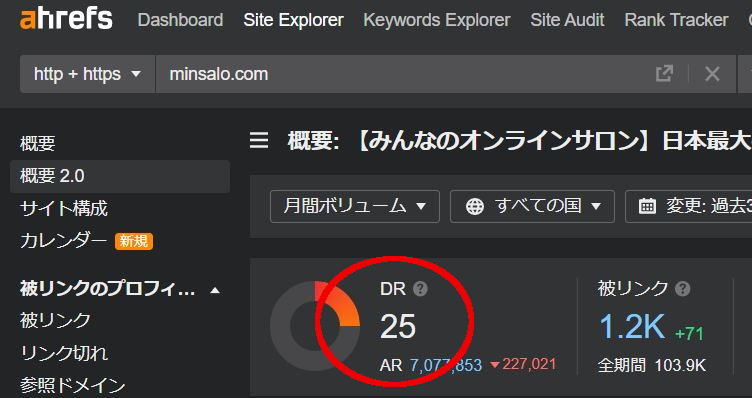Open the http + https protocol dropdown
Screen dimensions: 752x398
(88, 74)
